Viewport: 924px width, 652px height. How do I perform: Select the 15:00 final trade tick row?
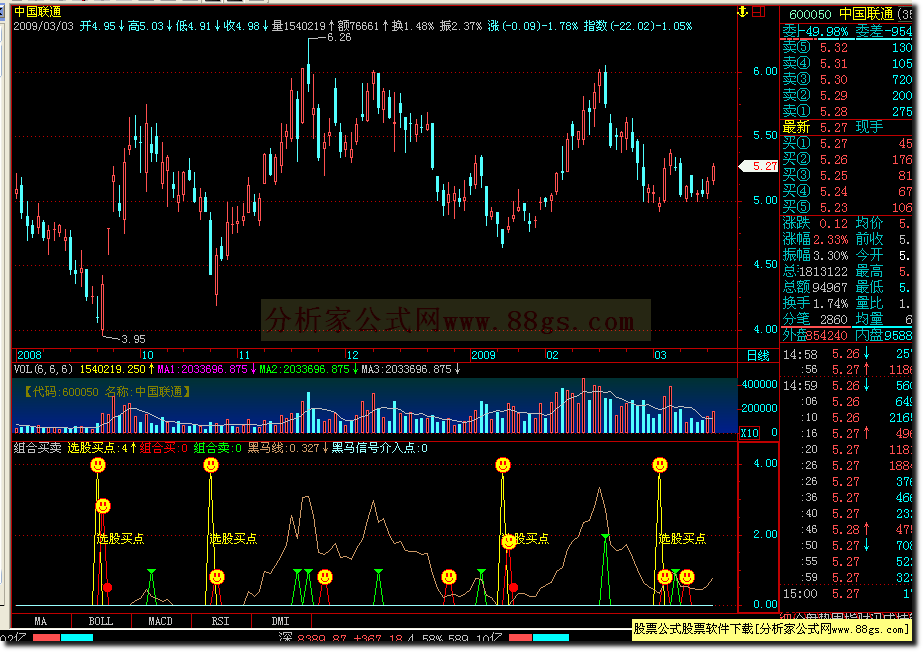coord(847,594)
